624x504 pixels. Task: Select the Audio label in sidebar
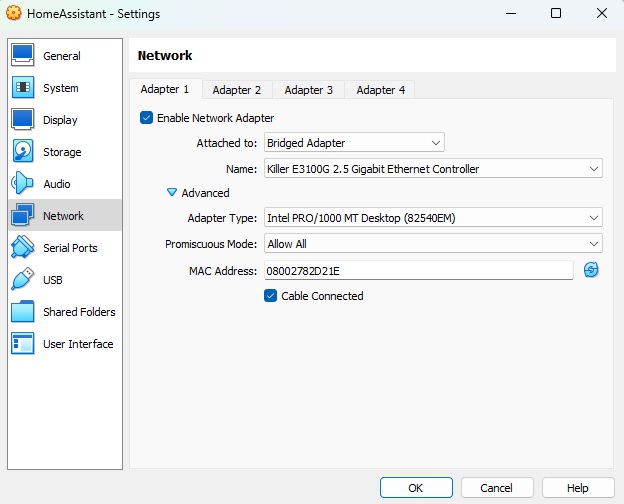coord(57,184)
